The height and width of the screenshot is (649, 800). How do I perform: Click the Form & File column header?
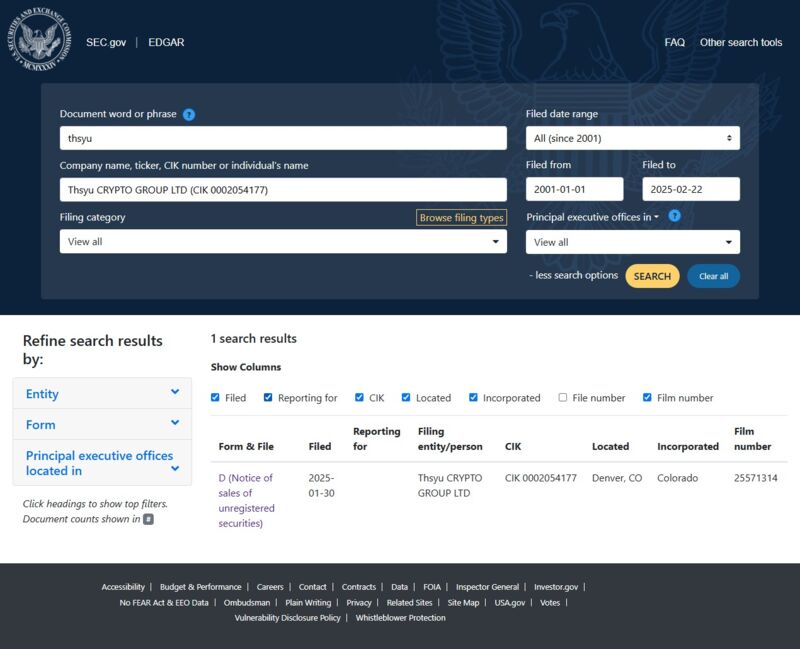pyautogui.click(x=246, y=446)
